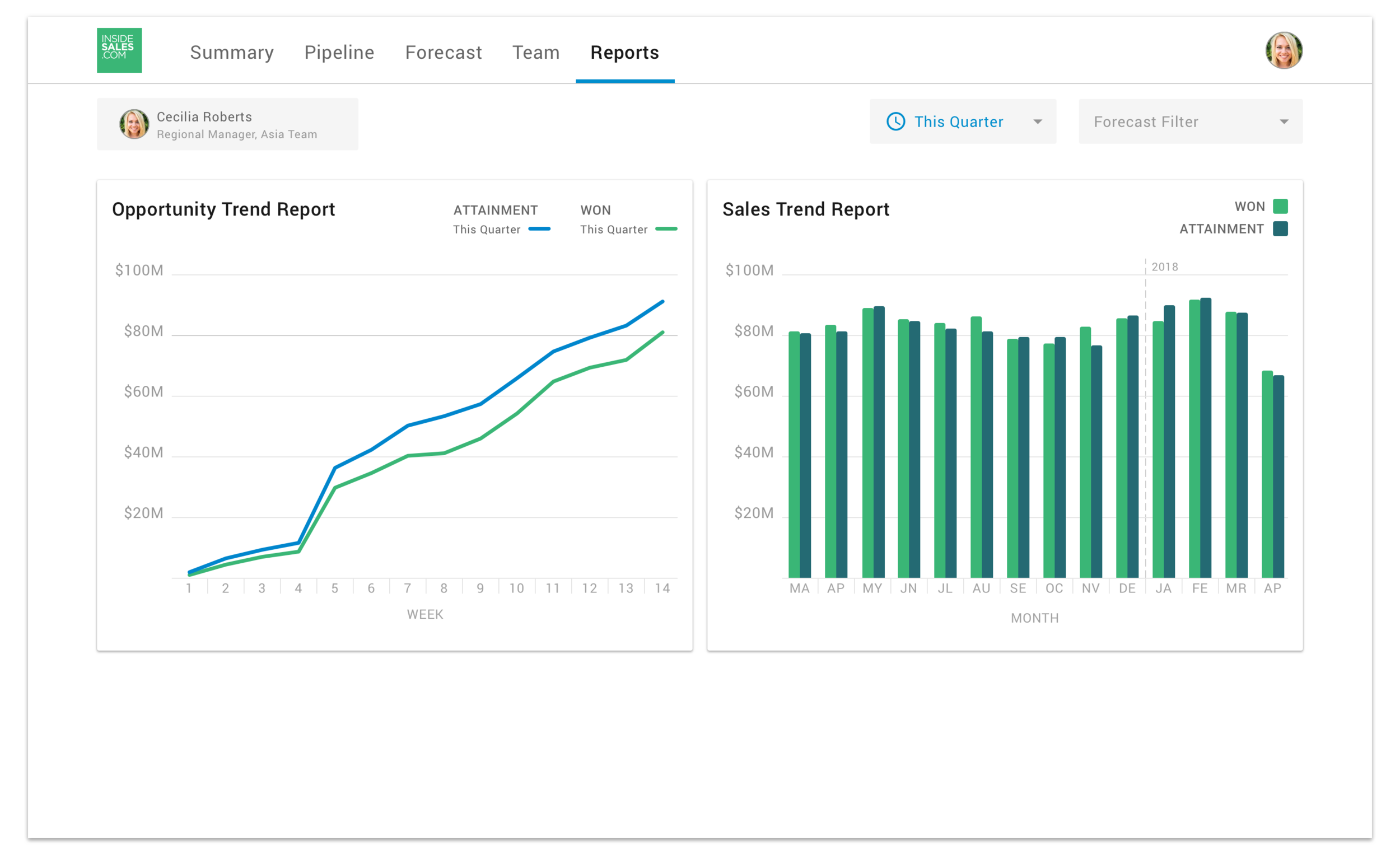This screenshot has width=1400, height=855.
Task: Select the Team tab
Action: (x=536, y=52)
